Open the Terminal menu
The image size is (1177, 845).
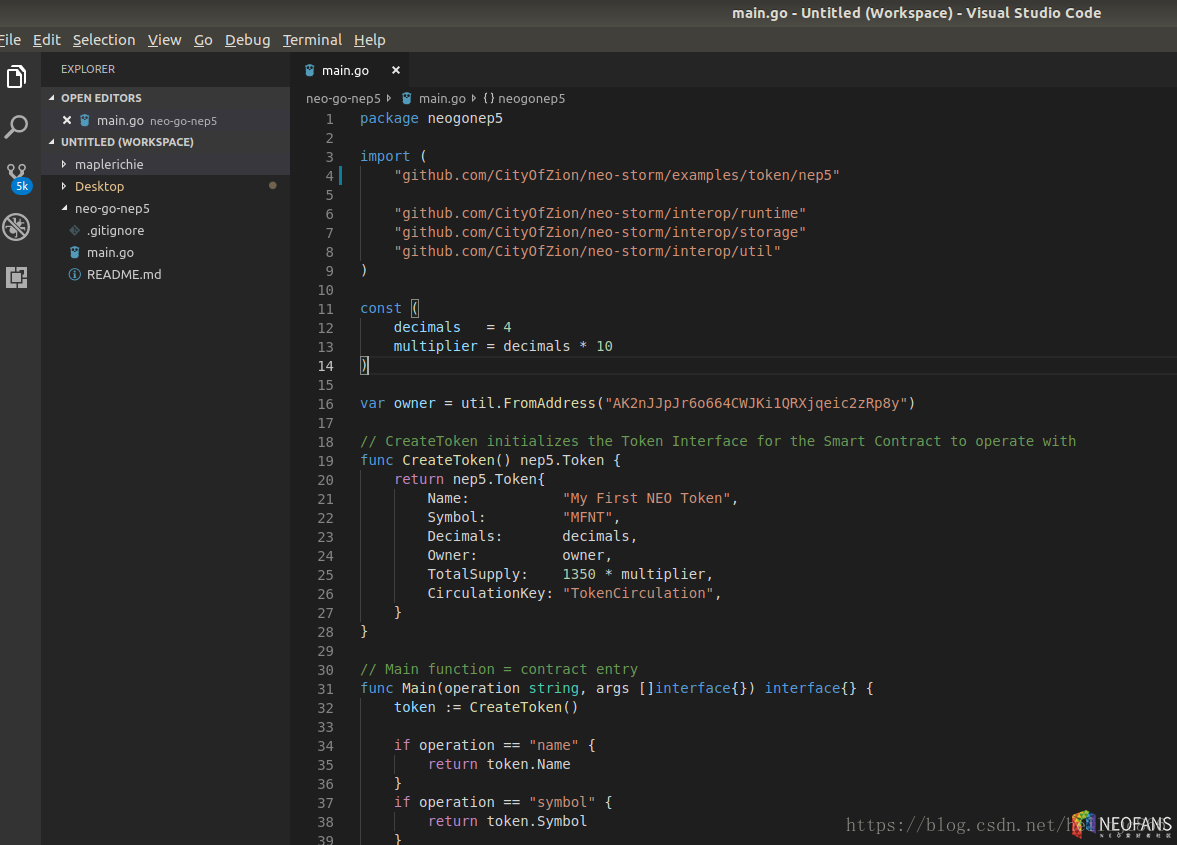click(312, 40)
